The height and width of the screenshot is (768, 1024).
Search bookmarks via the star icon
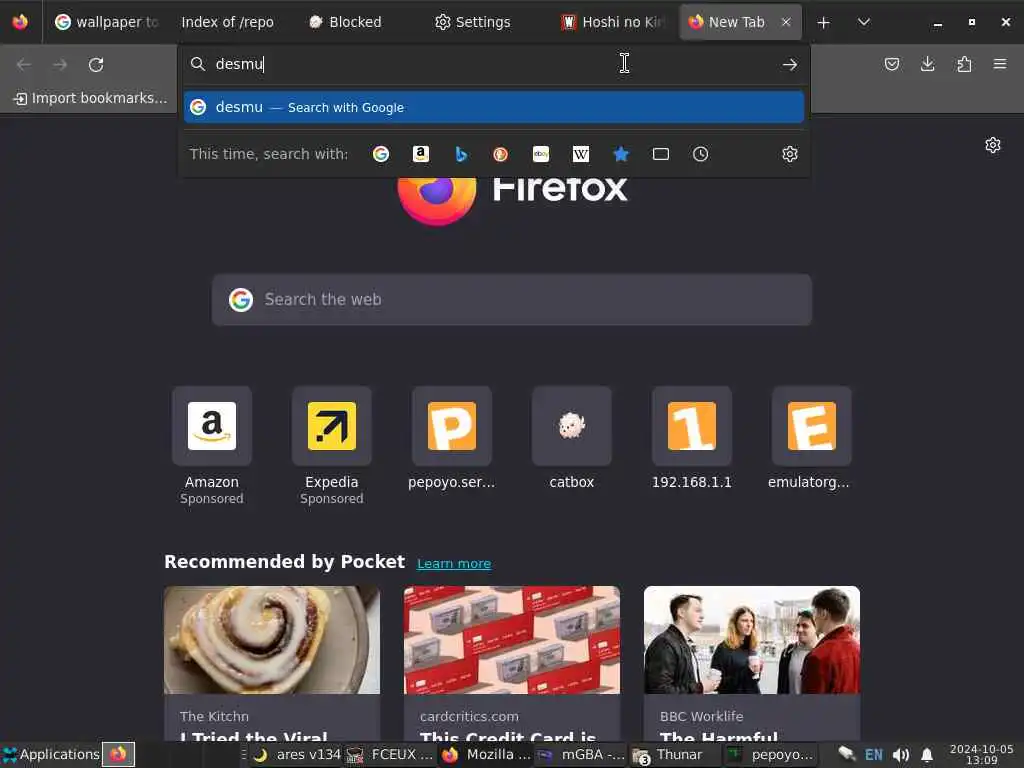coord(621,154)
